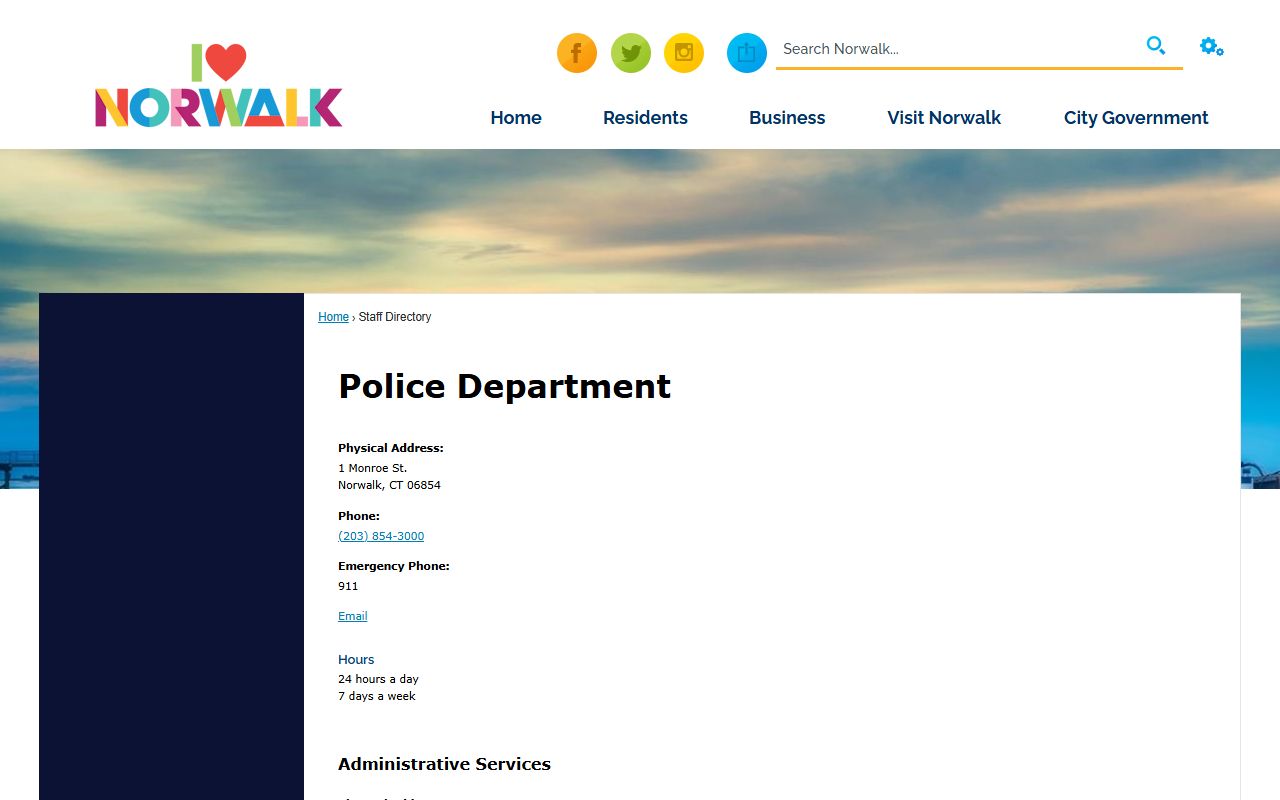The height and width of the screenshot is (800, 1280).
Task: Open the City Government menu
Action: pos(1136,118)
